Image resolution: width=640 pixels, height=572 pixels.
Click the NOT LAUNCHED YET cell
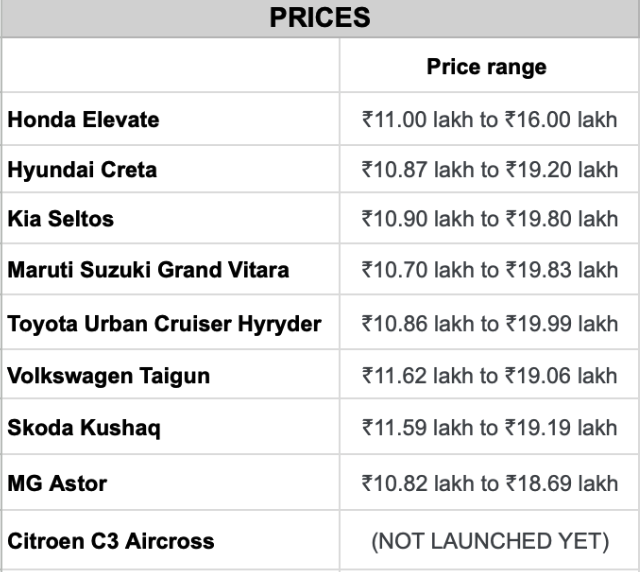point(489,541)
